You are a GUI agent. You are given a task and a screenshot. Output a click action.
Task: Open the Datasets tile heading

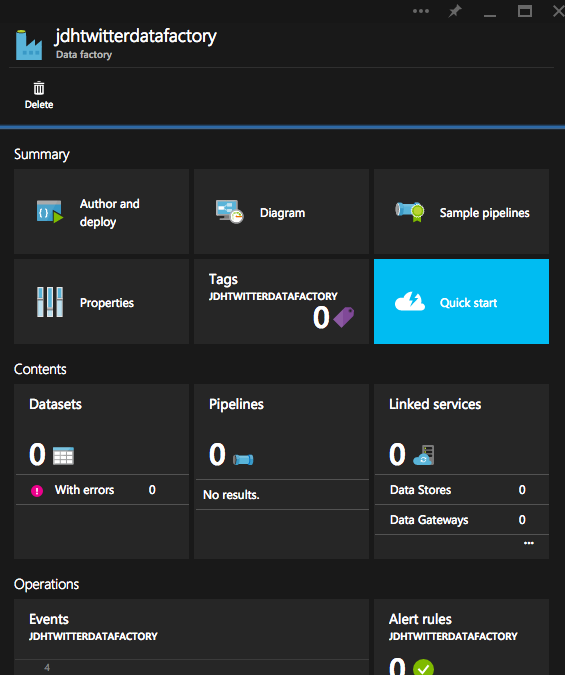point(56,404)
